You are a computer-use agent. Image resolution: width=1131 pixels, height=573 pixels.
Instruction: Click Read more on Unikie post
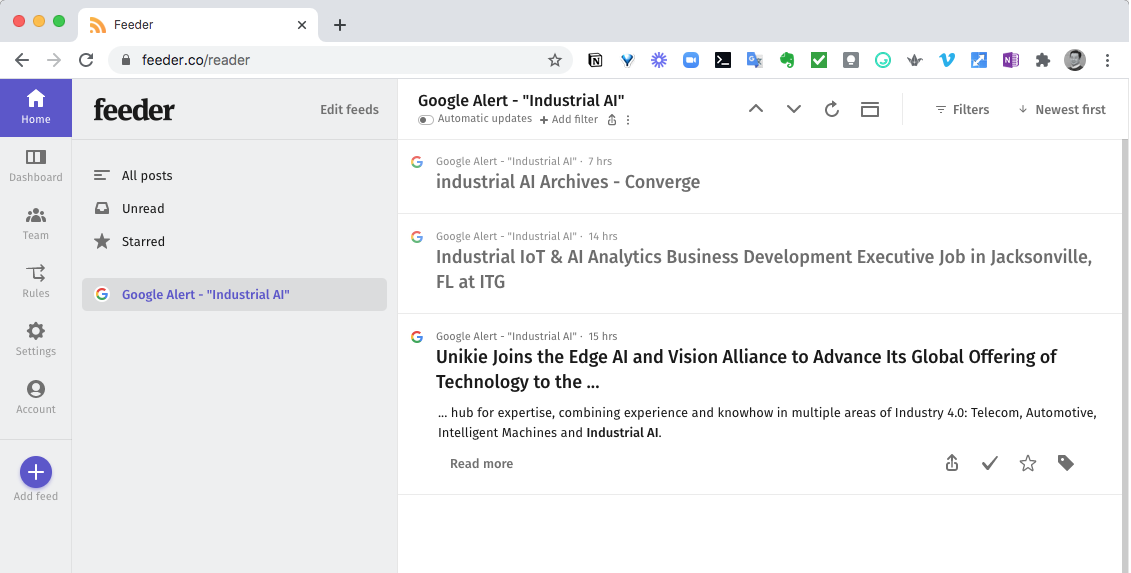point(481,463)
